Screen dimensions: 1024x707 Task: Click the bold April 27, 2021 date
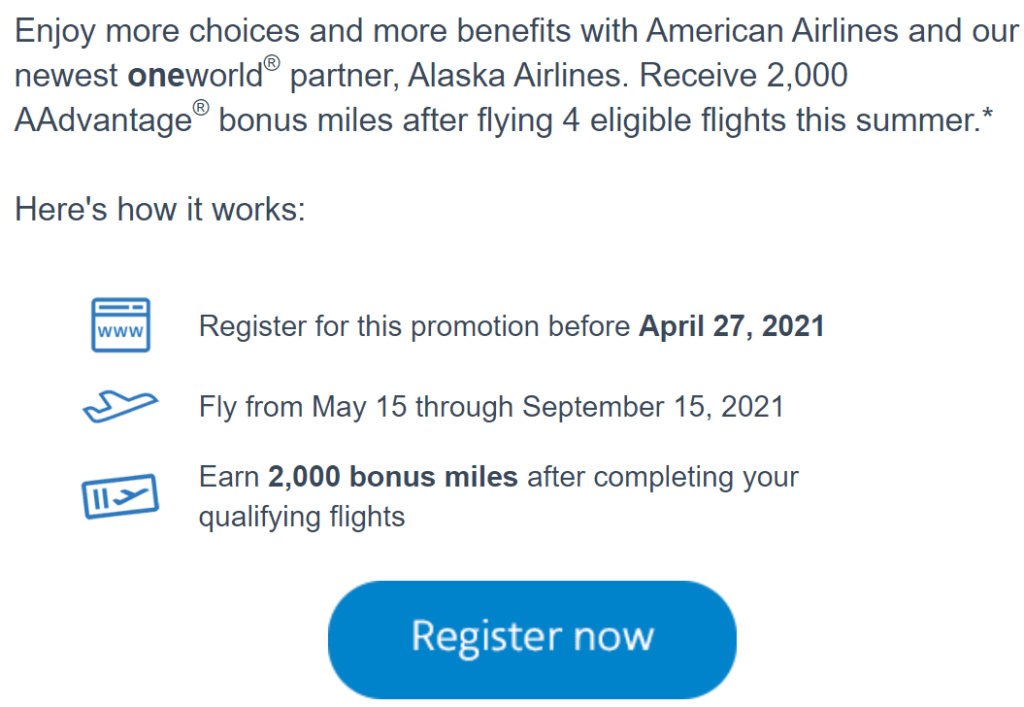732,326
